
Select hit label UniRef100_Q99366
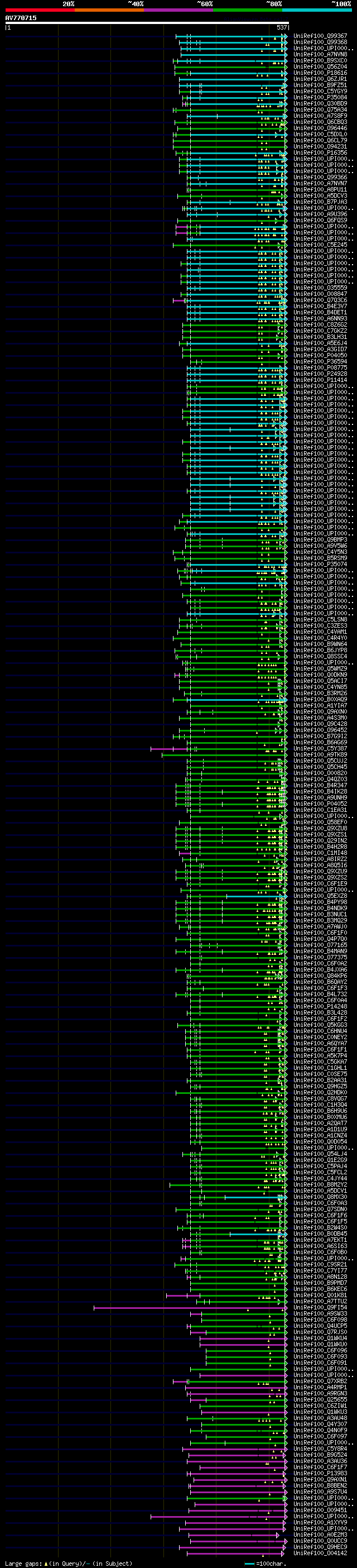(320, 177)
